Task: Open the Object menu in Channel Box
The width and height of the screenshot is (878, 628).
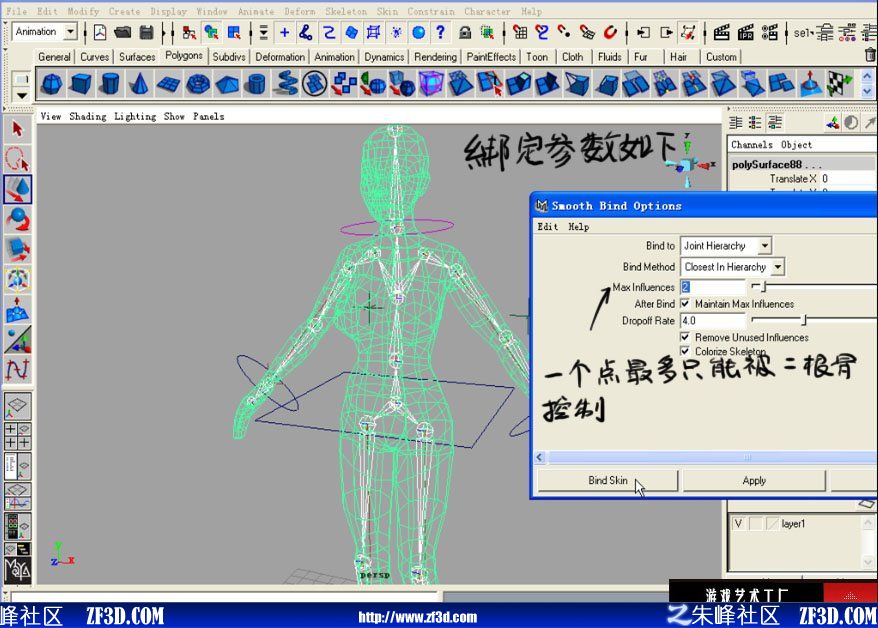Action: click(x=796, y=144)
